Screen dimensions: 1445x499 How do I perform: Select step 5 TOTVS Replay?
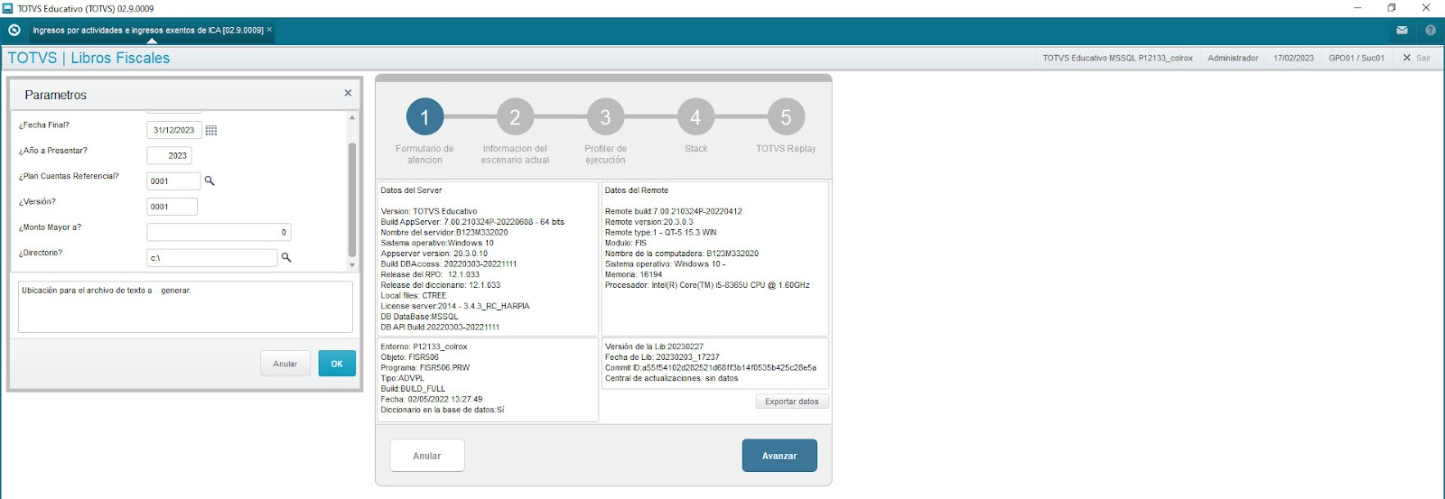coord(786,118)
